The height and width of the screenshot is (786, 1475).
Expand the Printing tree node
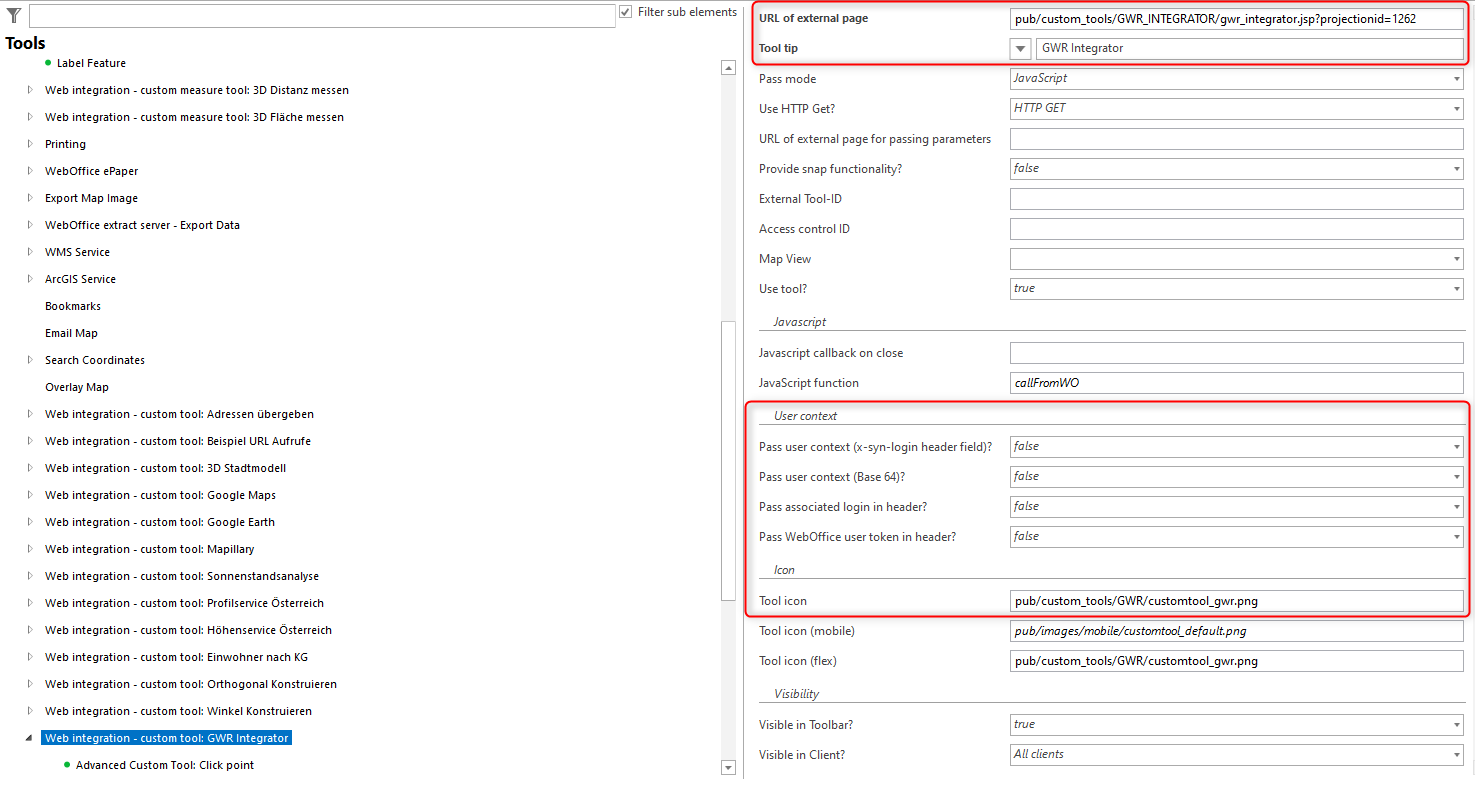pyautogui.click(x=30, y=143)
